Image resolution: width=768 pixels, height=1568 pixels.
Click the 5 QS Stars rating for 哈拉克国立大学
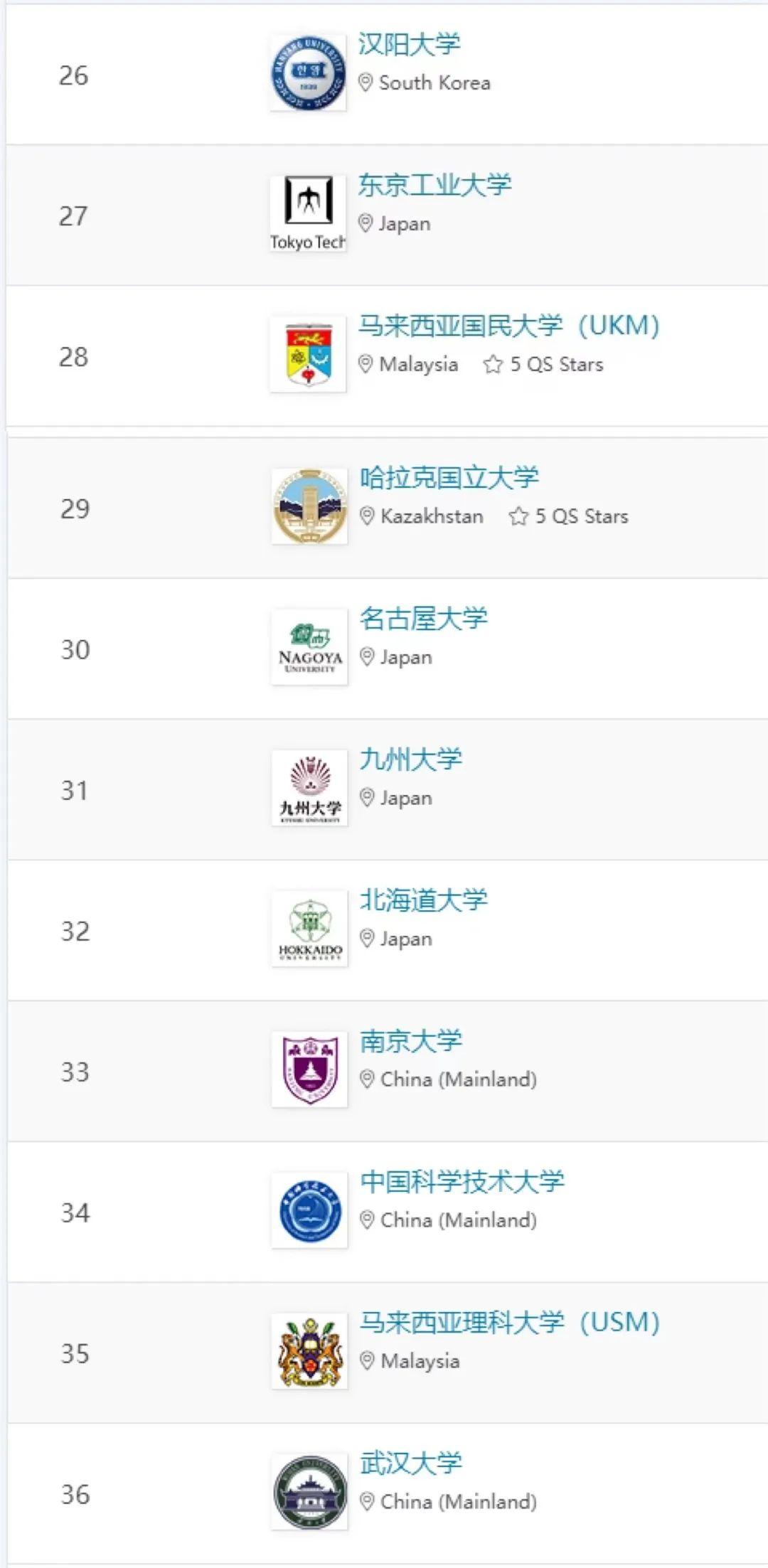tap(569, 516)
